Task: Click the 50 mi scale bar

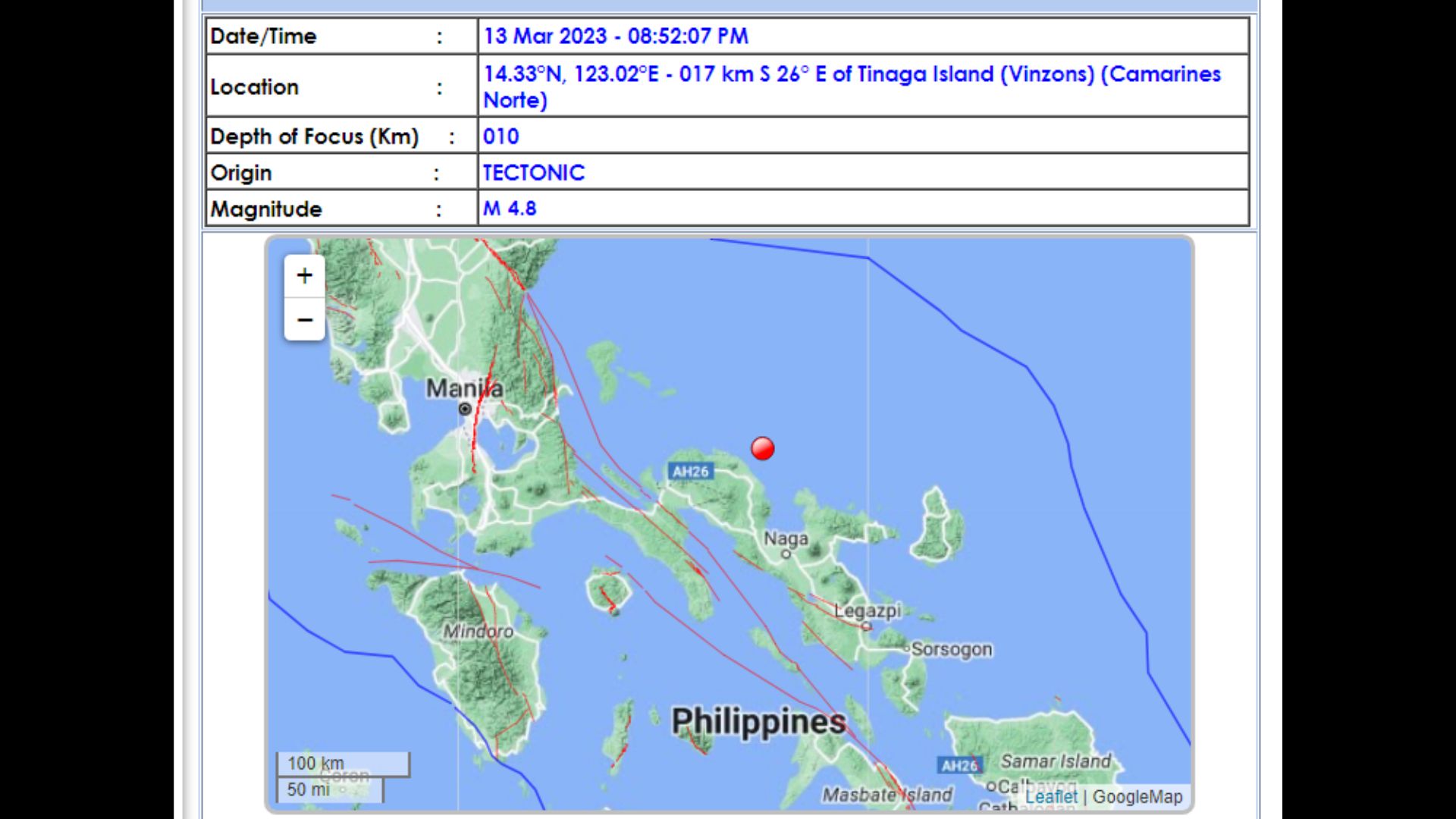Action: point(330,789)
